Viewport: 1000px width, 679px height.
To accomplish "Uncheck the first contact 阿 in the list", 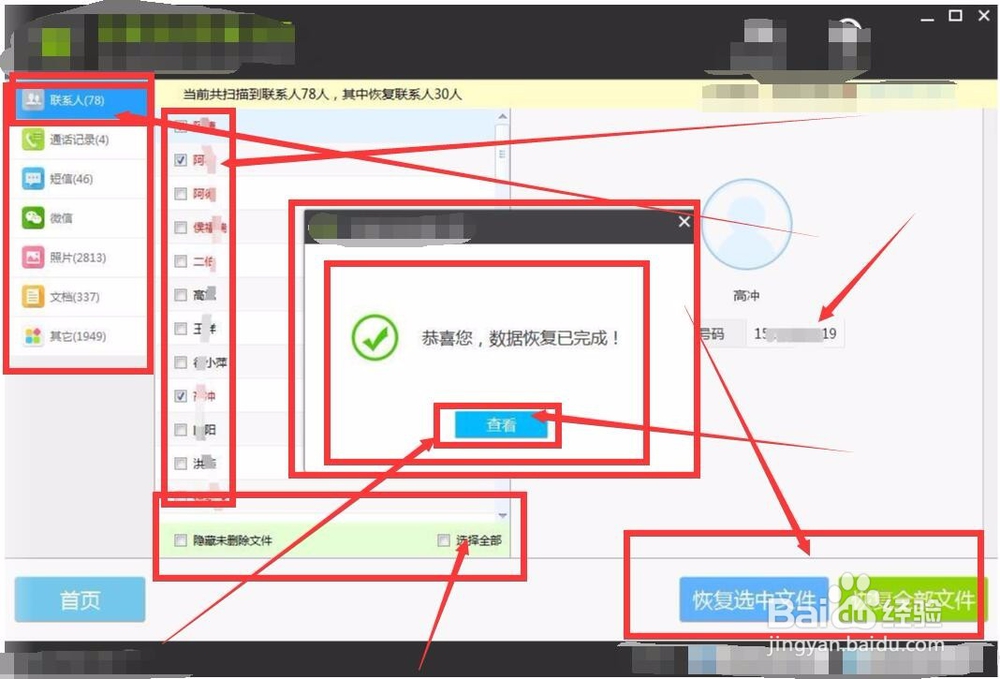I will tap(180, 159).
